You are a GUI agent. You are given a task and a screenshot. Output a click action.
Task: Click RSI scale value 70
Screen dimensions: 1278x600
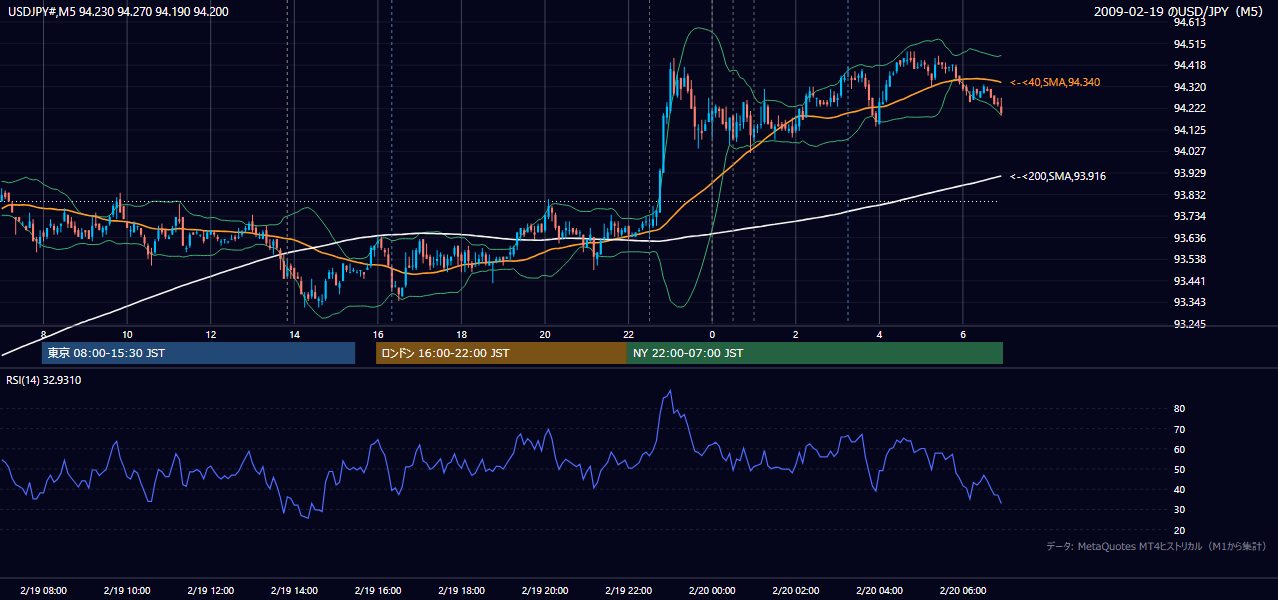[x=1180, y=429]
